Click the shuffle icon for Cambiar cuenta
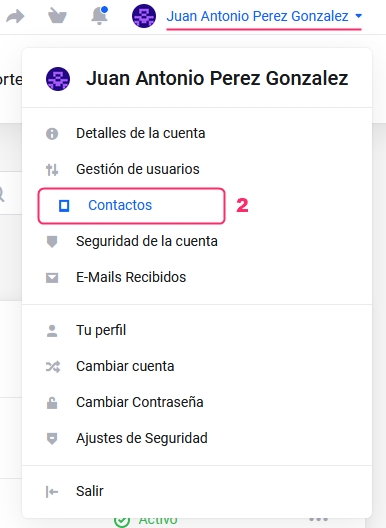Image resolution: width=386 pixels, height=528 pixels. click(x=53, y=366)
